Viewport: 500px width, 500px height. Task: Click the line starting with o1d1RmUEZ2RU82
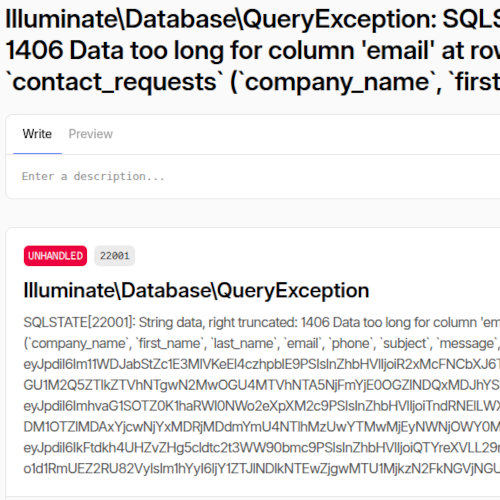[x=262, y=469]
